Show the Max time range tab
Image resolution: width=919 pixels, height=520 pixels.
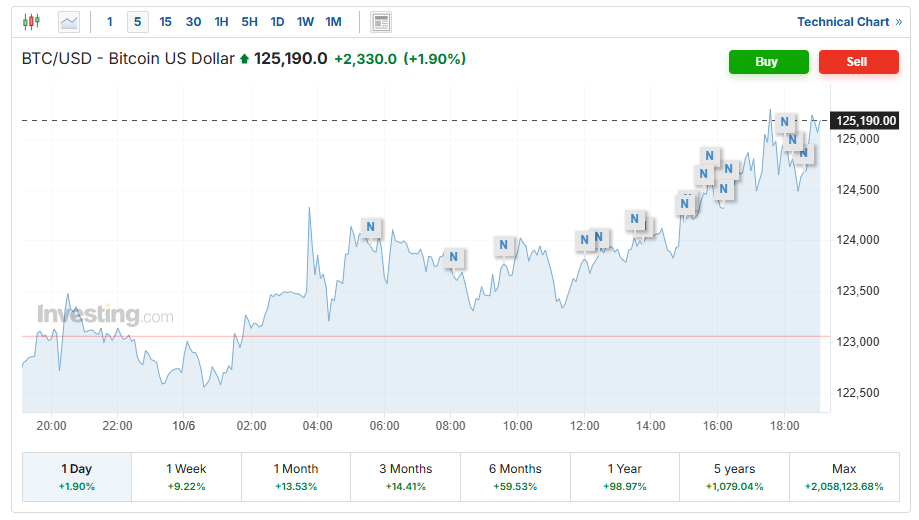point(843,477)
